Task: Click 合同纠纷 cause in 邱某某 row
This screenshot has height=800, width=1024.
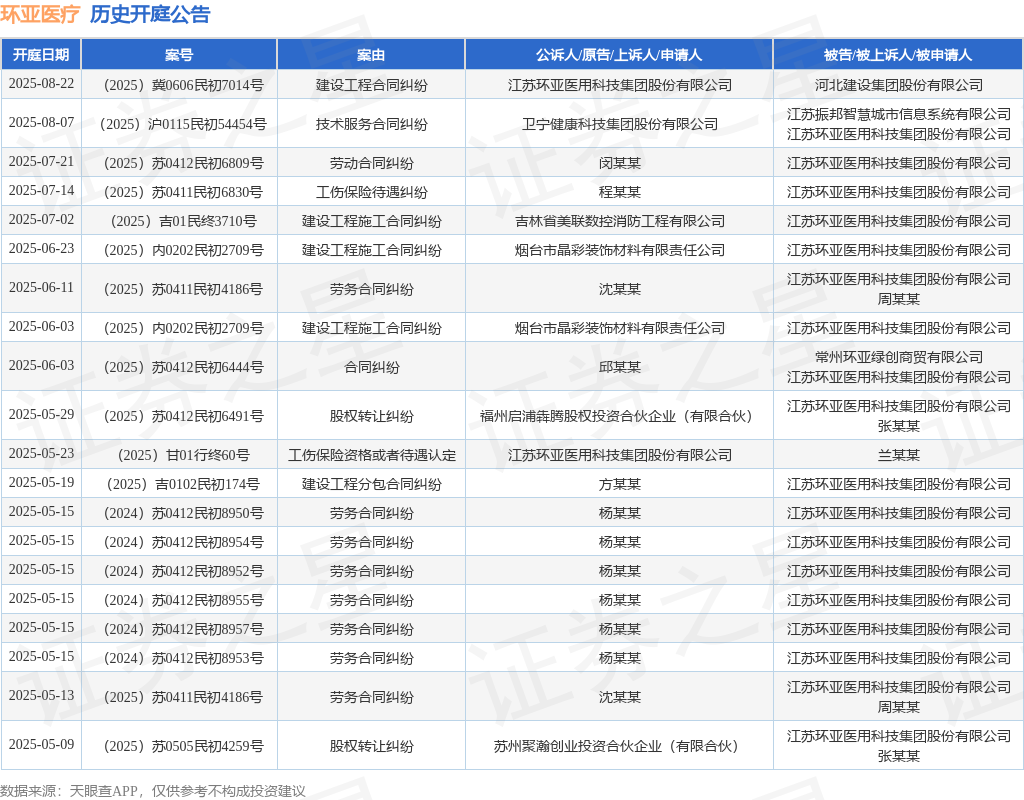Action: pos(372,368)
